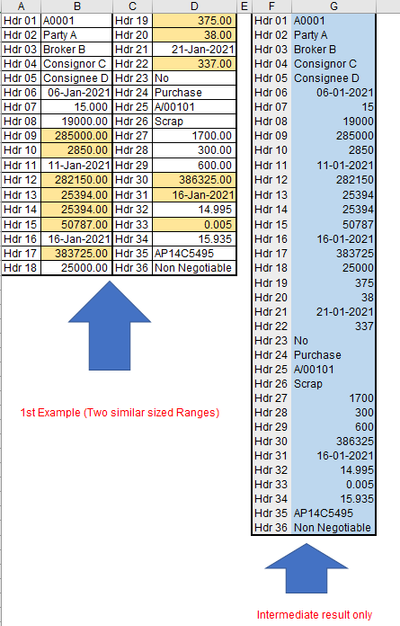Select column G header

coord(334,6)
